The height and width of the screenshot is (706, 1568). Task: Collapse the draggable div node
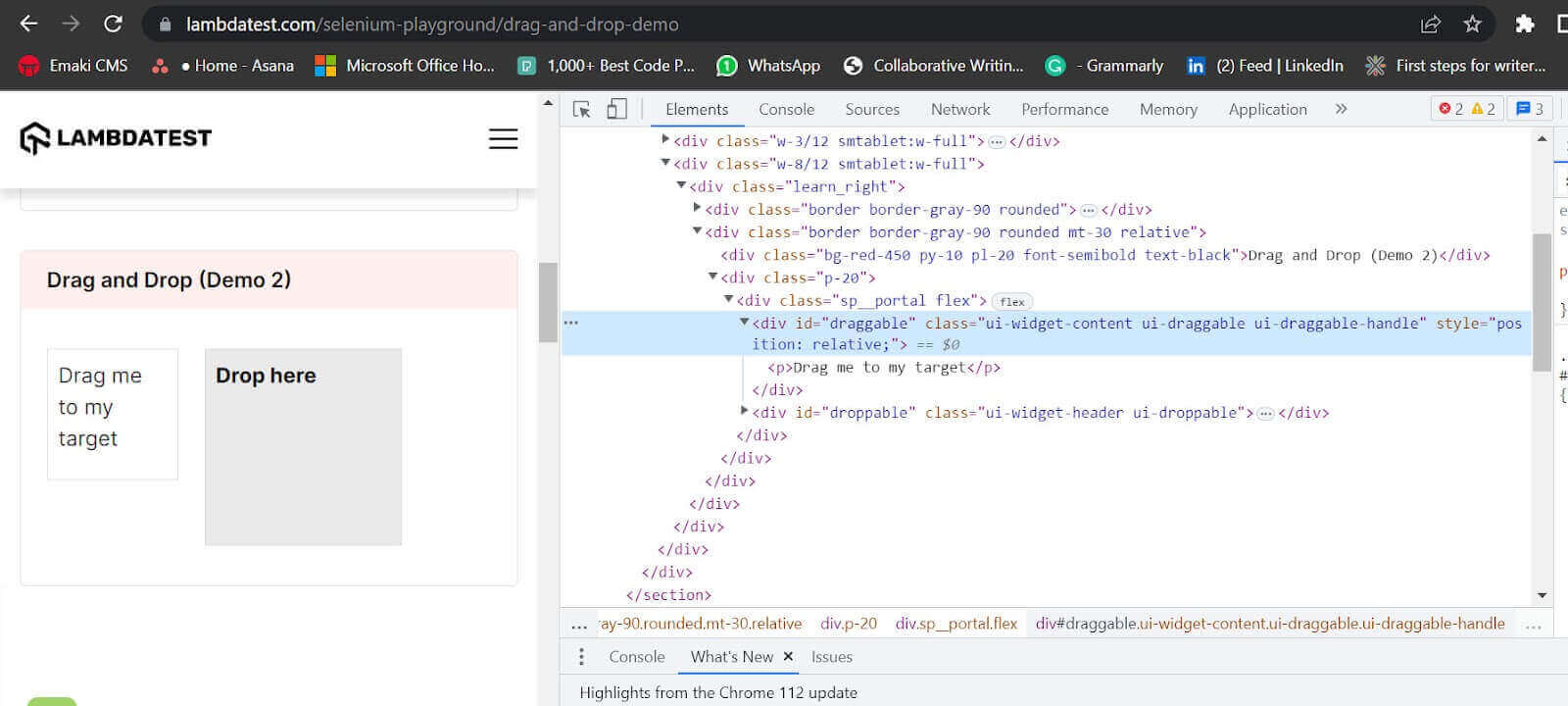click(x=744, y=322)
